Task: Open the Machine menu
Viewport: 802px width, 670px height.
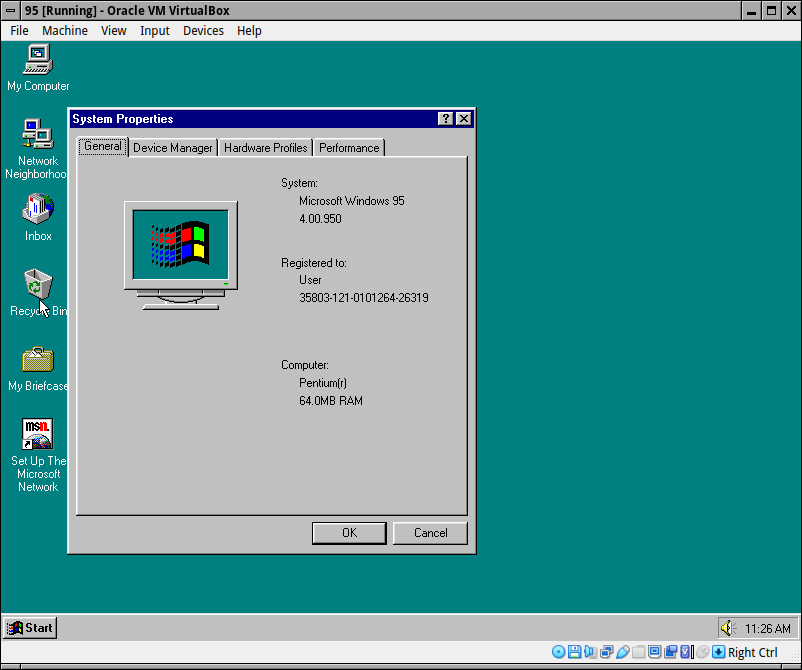Action: [65, 31]
